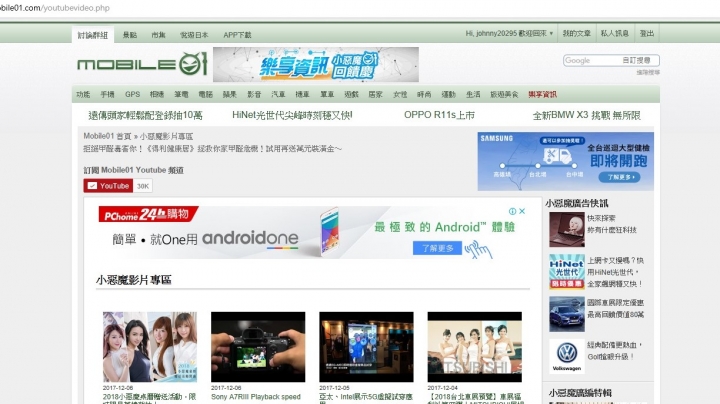Open the HiNet光世代 sidebar thumbnail

click(x=567, y=272)
